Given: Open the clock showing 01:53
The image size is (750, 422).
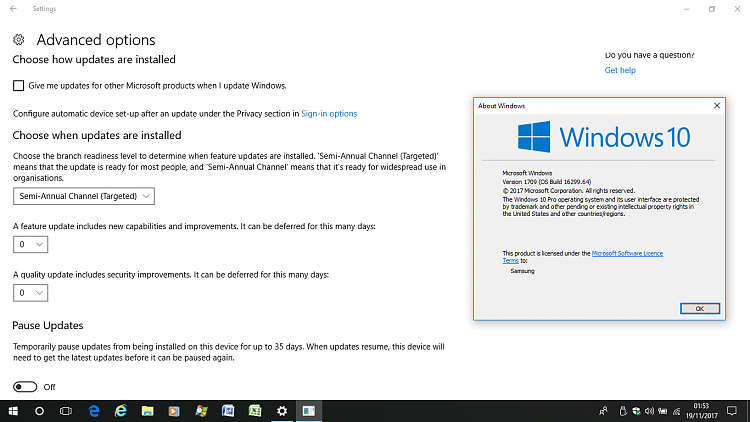Looking at the screenshot, I should (x=702, y=411).
